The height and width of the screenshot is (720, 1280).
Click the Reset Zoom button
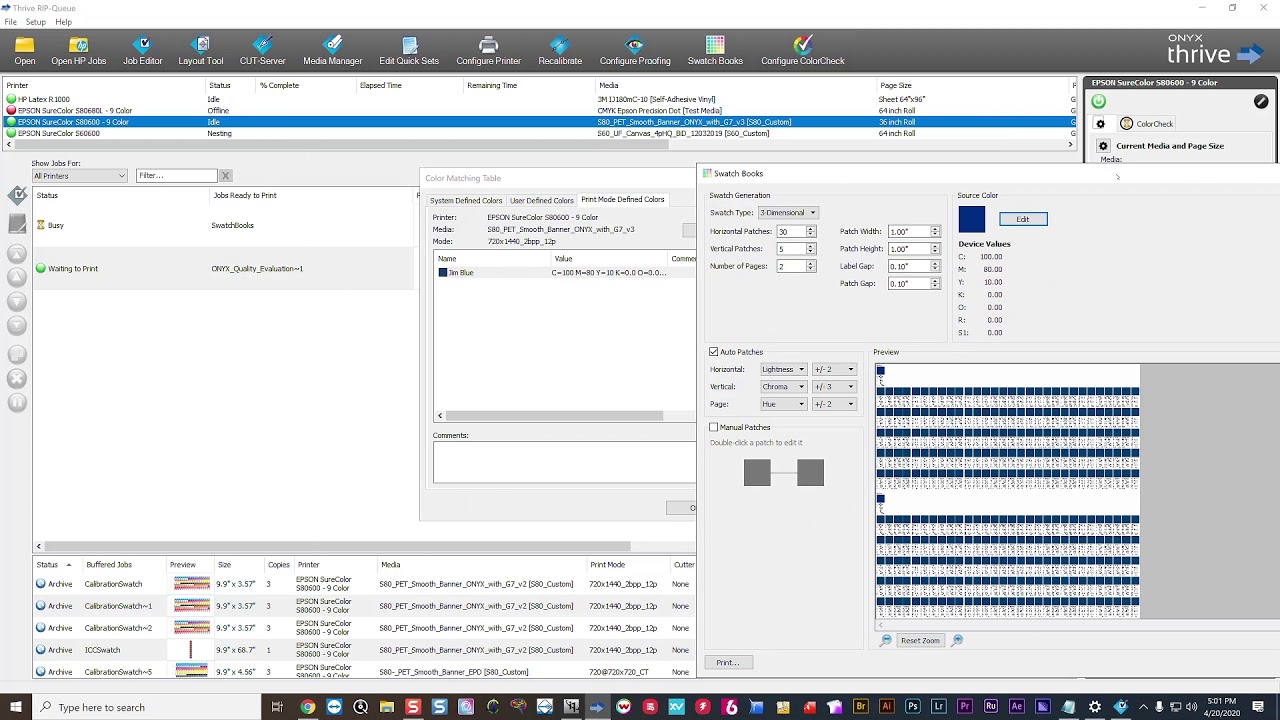click(x=920, y=640)
